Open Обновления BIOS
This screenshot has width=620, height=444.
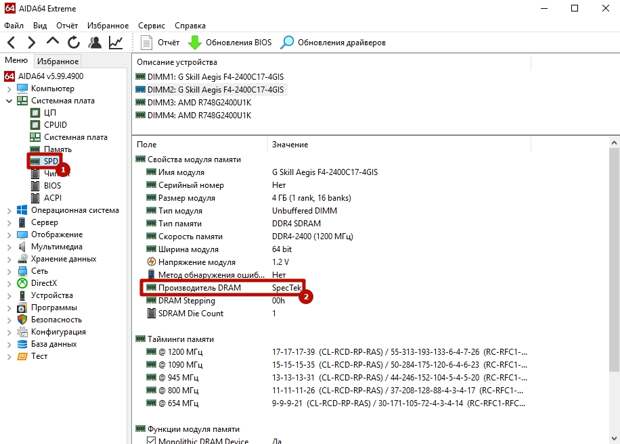pyautogui.click(x=230, y=42)
